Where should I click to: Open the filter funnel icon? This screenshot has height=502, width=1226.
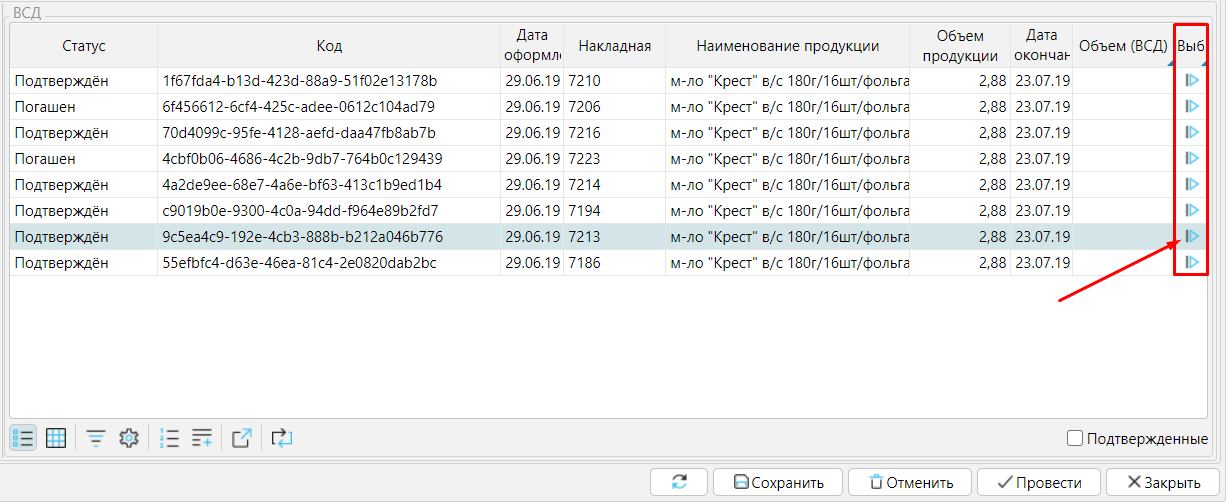click(96, 438)
